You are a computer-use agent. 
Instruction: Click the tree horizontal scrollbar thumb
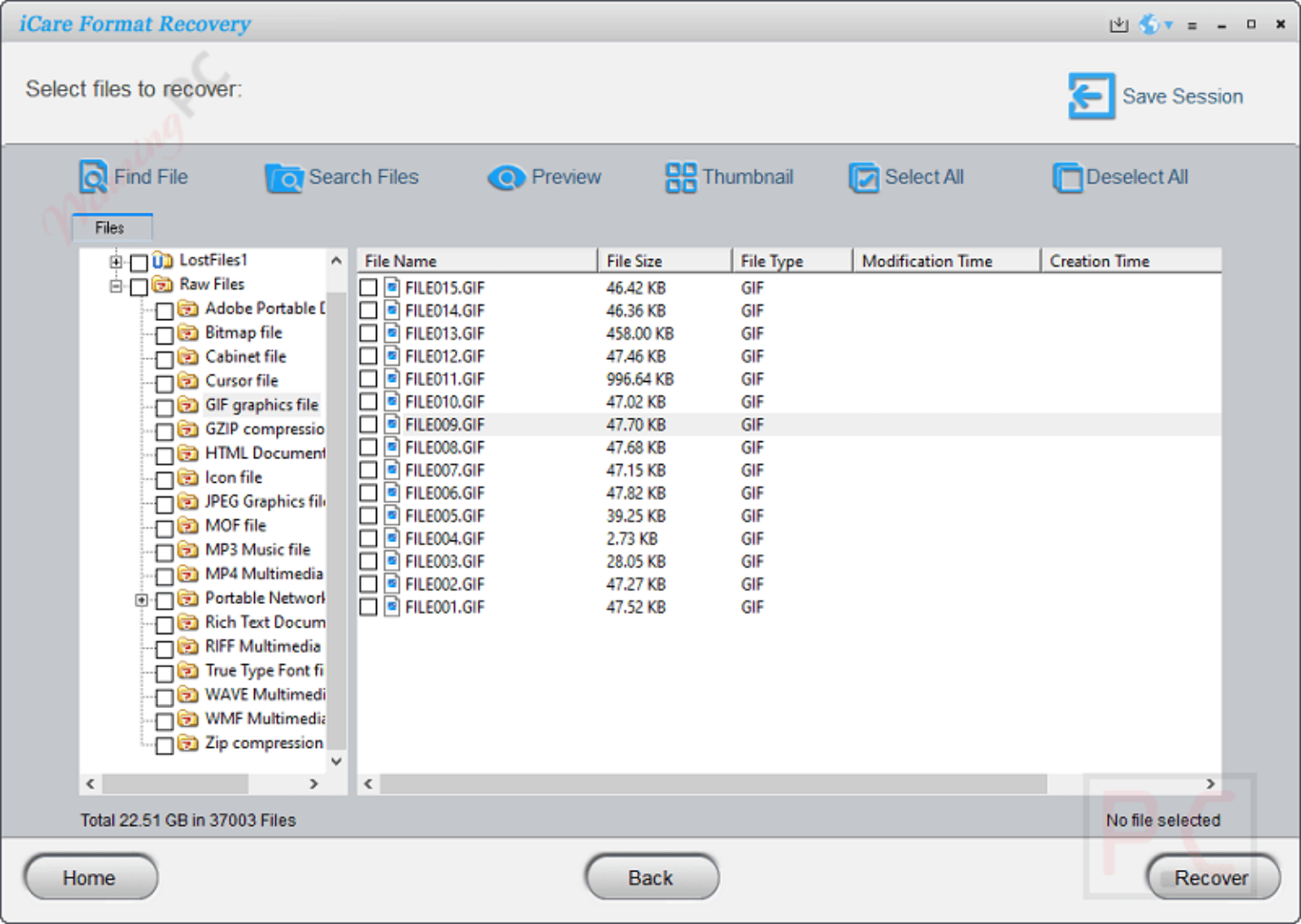coord(175,784)
